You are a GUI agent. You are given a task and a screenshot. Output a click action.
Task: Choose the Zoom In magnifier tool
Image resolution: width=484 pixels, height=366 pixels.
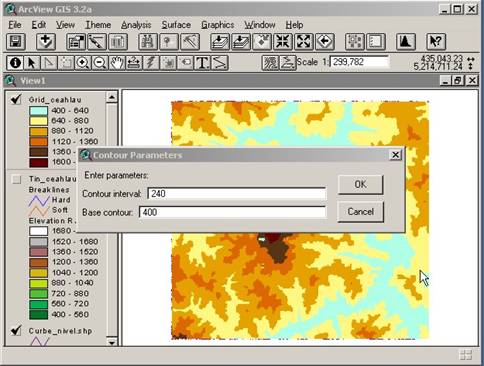click(x=83, y=63)
